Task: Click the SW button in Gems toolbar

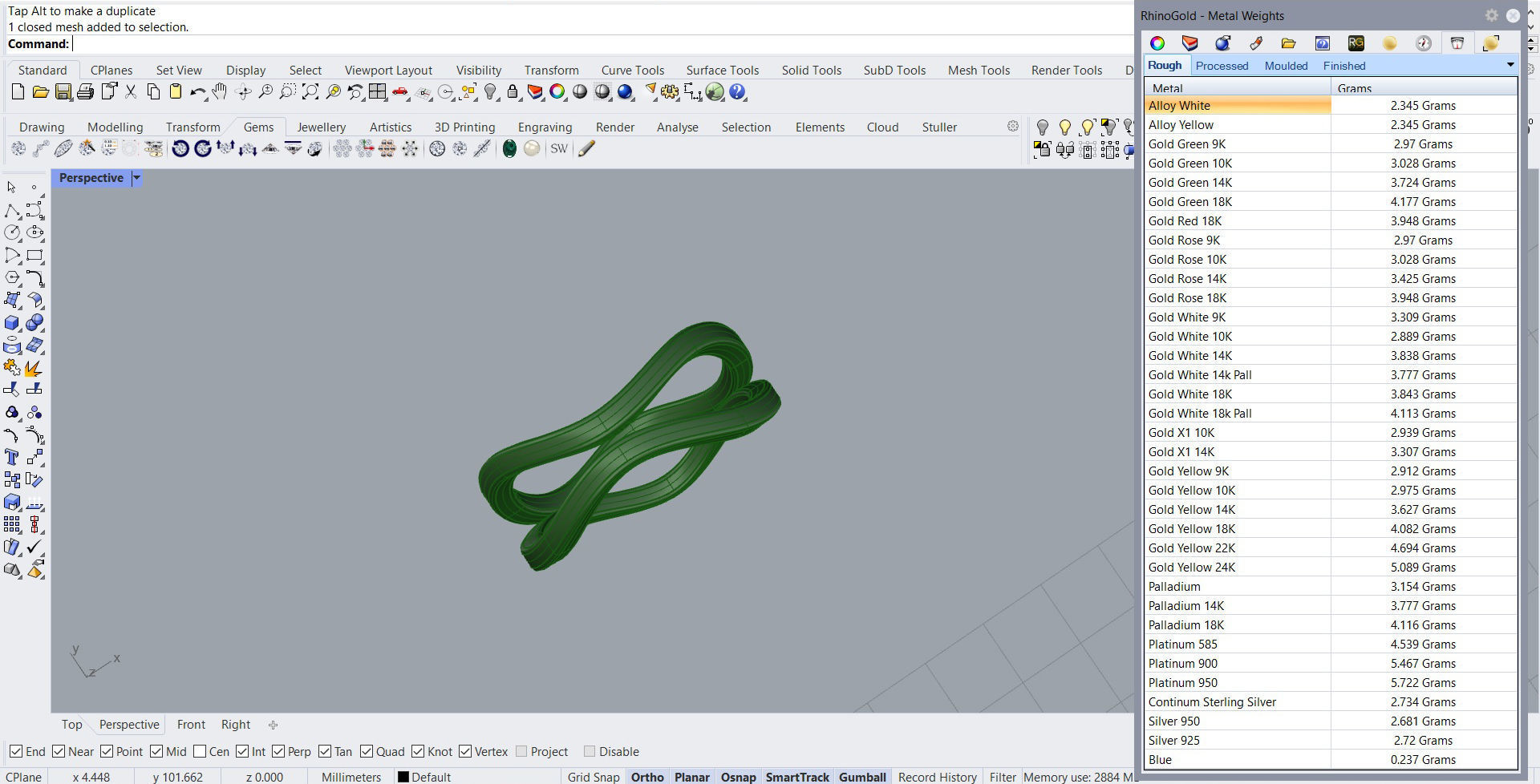Action: click(x=559, y=148)
